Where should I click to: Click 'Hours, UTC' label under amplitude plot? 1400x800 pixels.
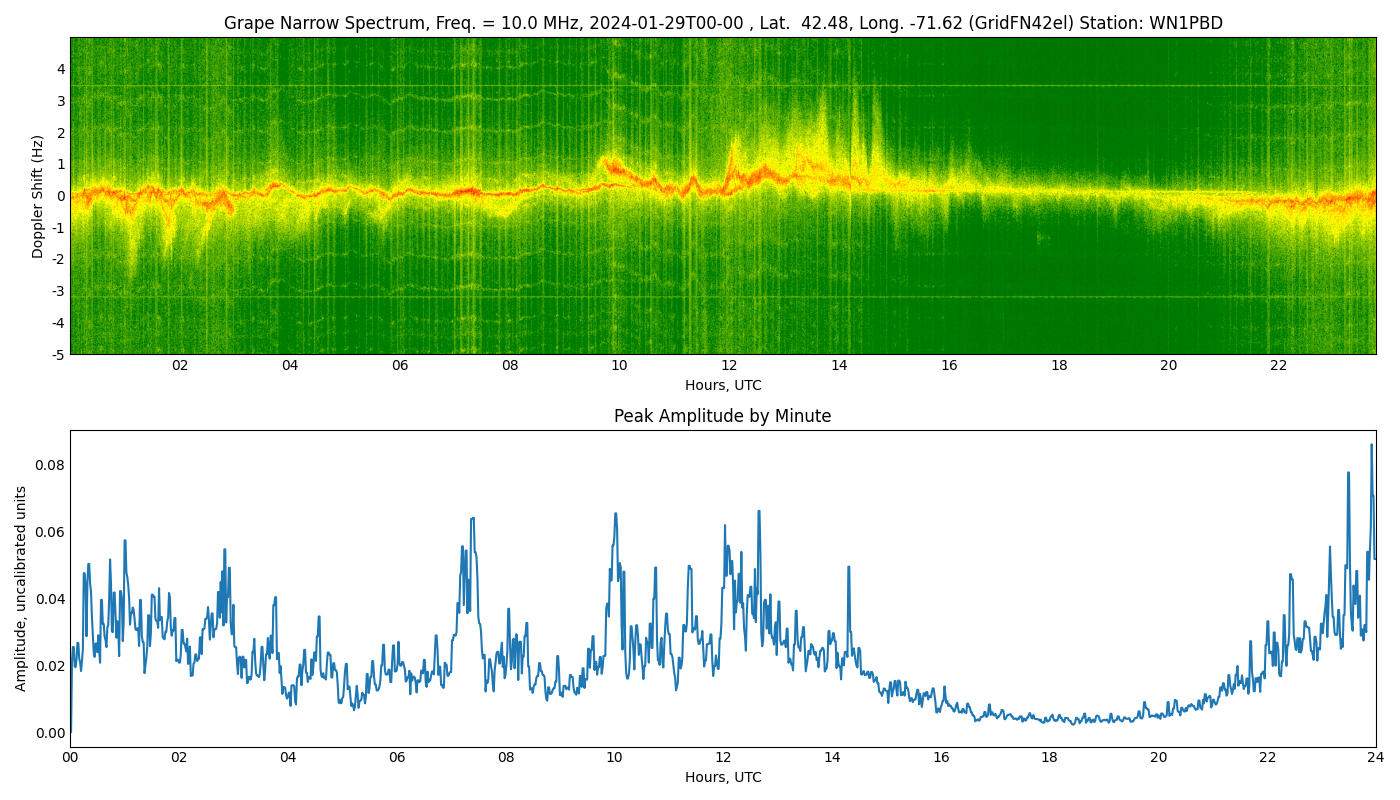[722, 777]
